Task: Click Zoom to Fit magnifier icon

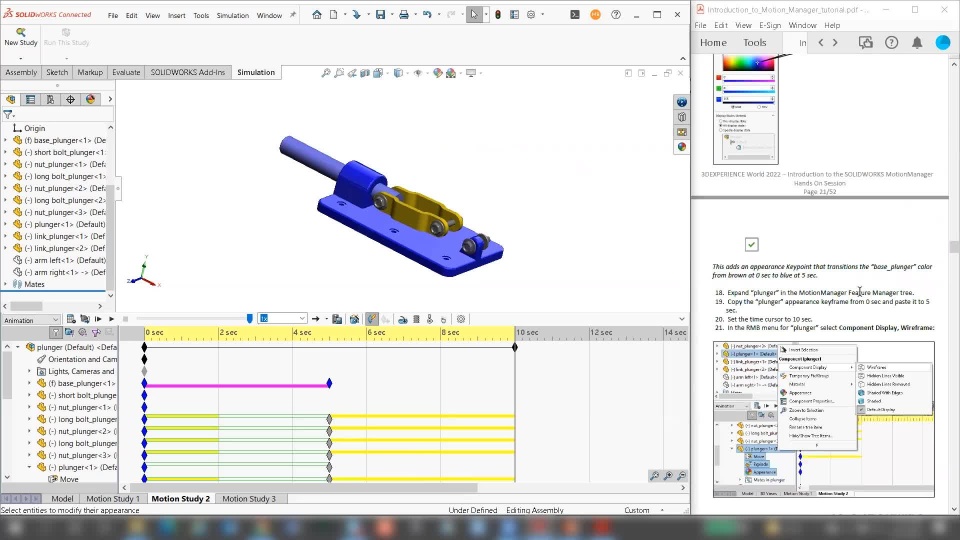Action: (326, 73)
